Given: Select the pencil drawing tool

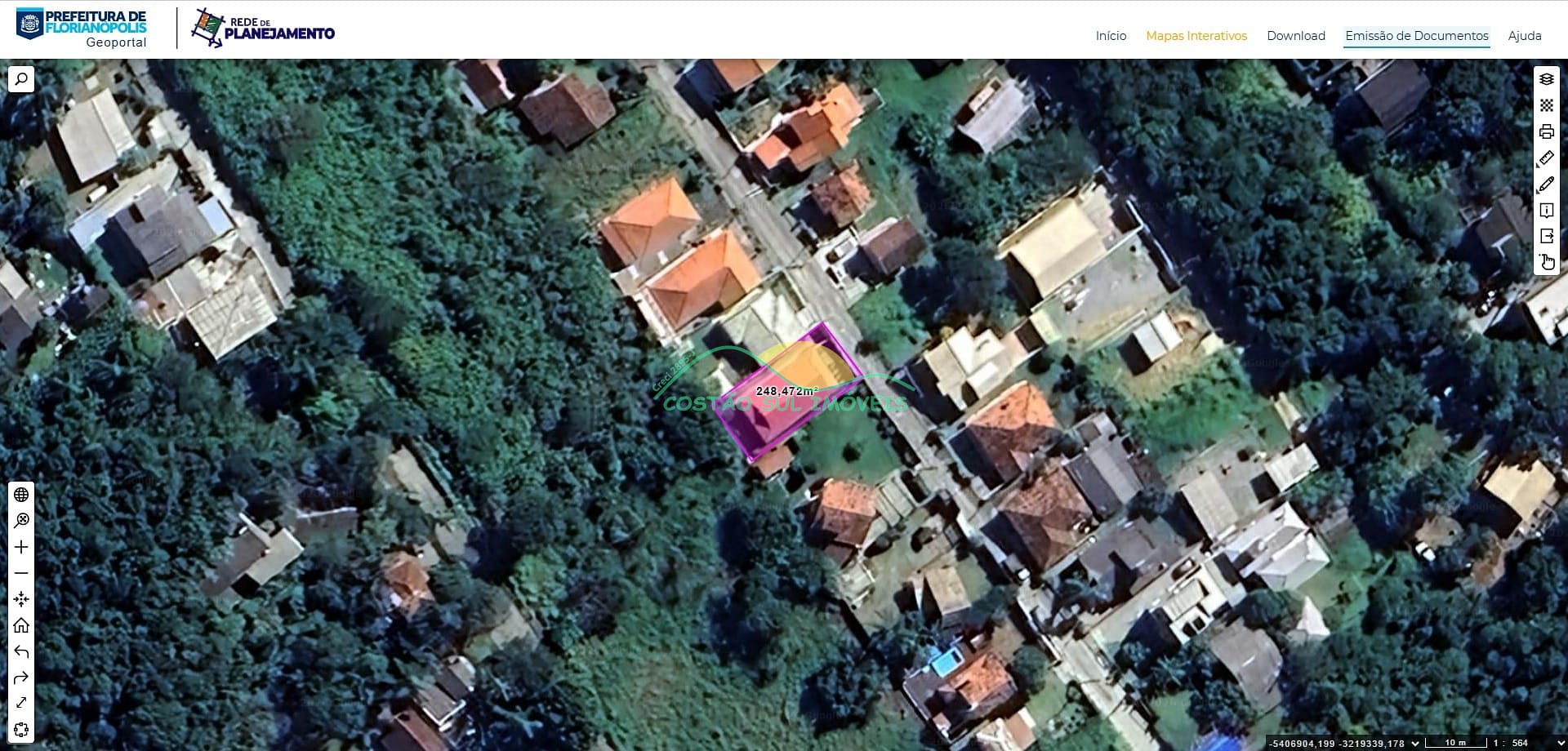Looking at the screenshot, I should 1546,184.
